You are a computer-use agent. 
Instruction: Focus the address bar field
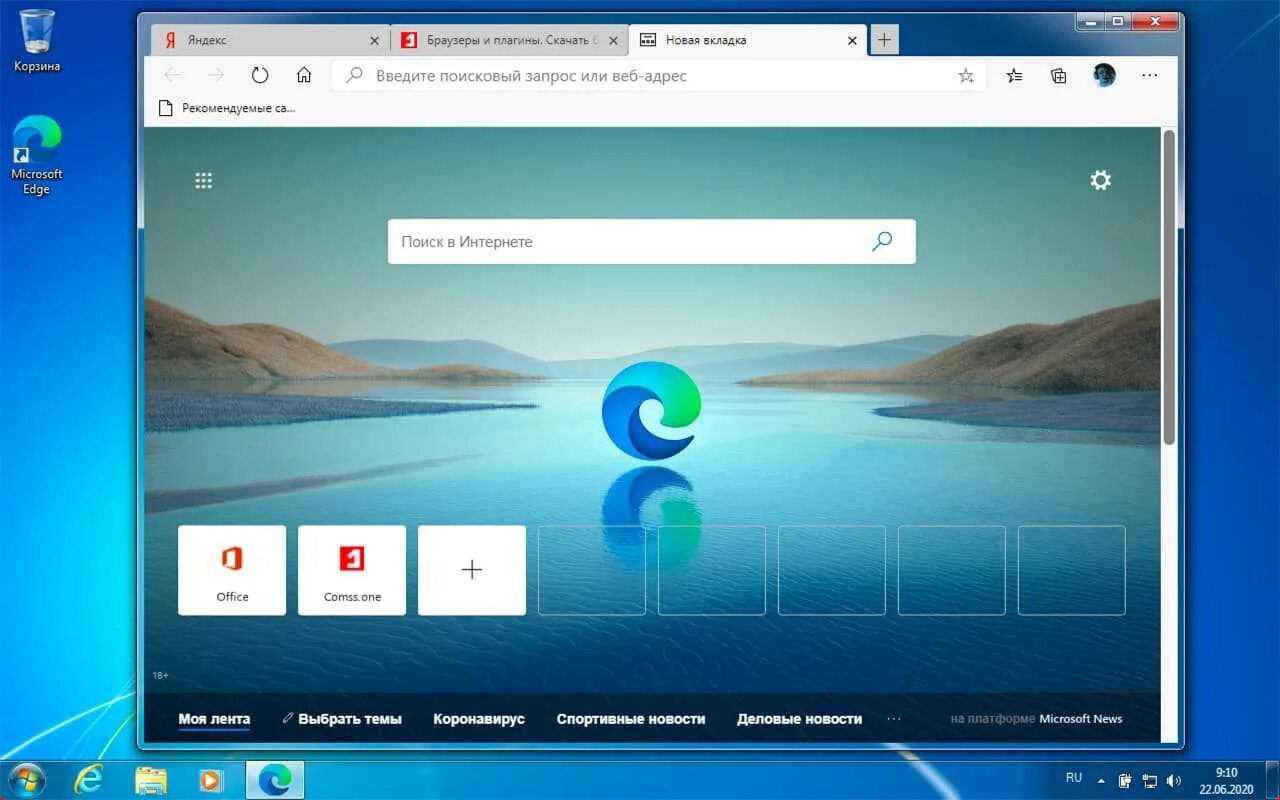click(660, 75)
